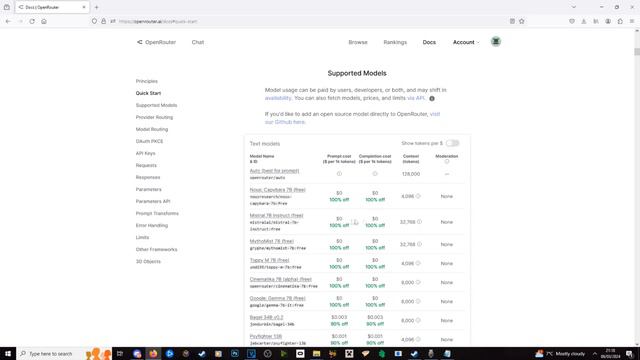This screenshot has height=360, width=640.
Task: Follow the 'via API' link
Action: click(x=416, y=98)
